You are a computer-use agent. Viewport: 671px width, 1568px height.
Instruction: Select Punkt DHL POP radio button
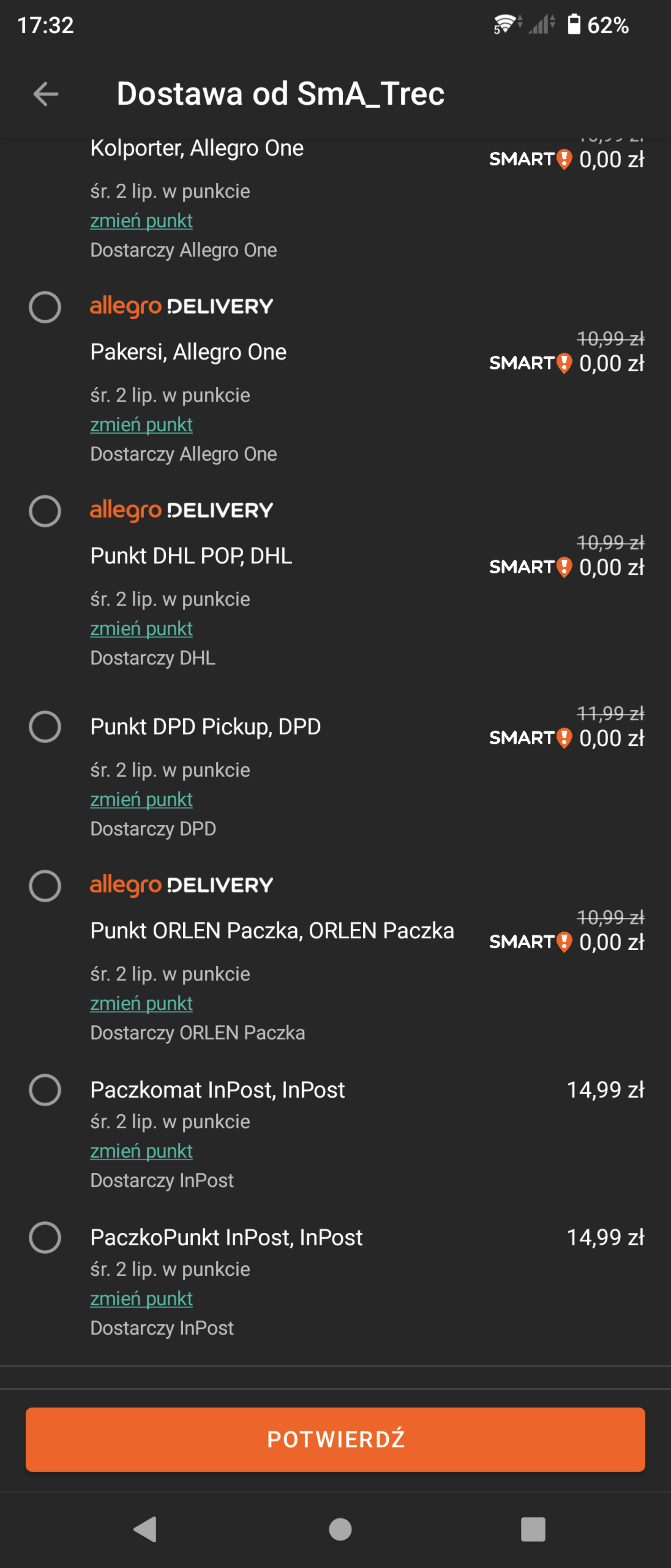coord(45,511)
